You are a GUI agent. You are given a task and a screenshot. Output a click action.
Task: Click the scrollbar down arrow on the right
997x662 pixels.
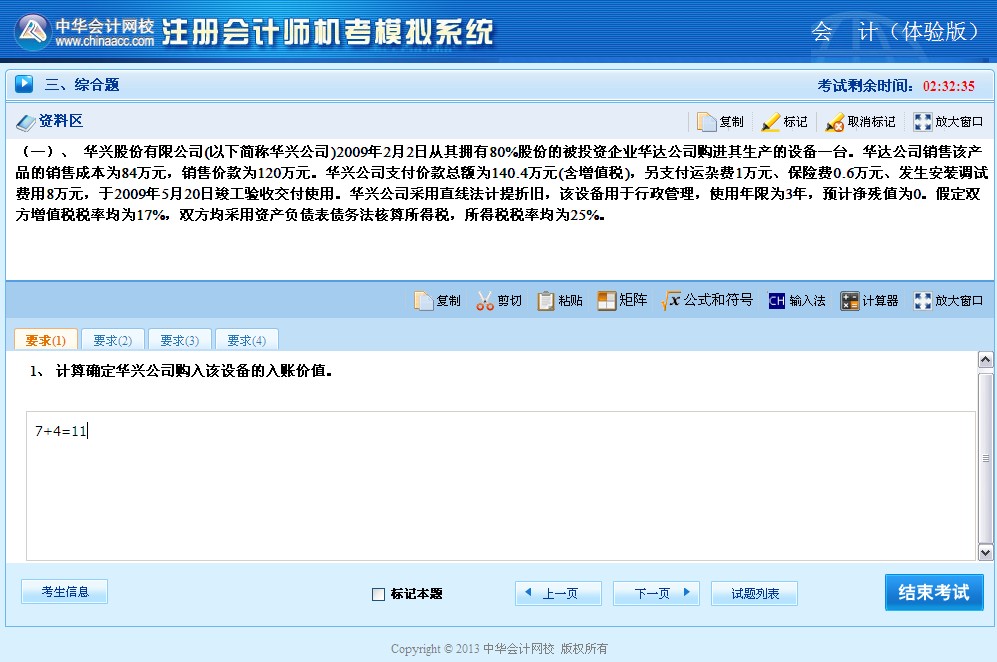pos(986,551)
